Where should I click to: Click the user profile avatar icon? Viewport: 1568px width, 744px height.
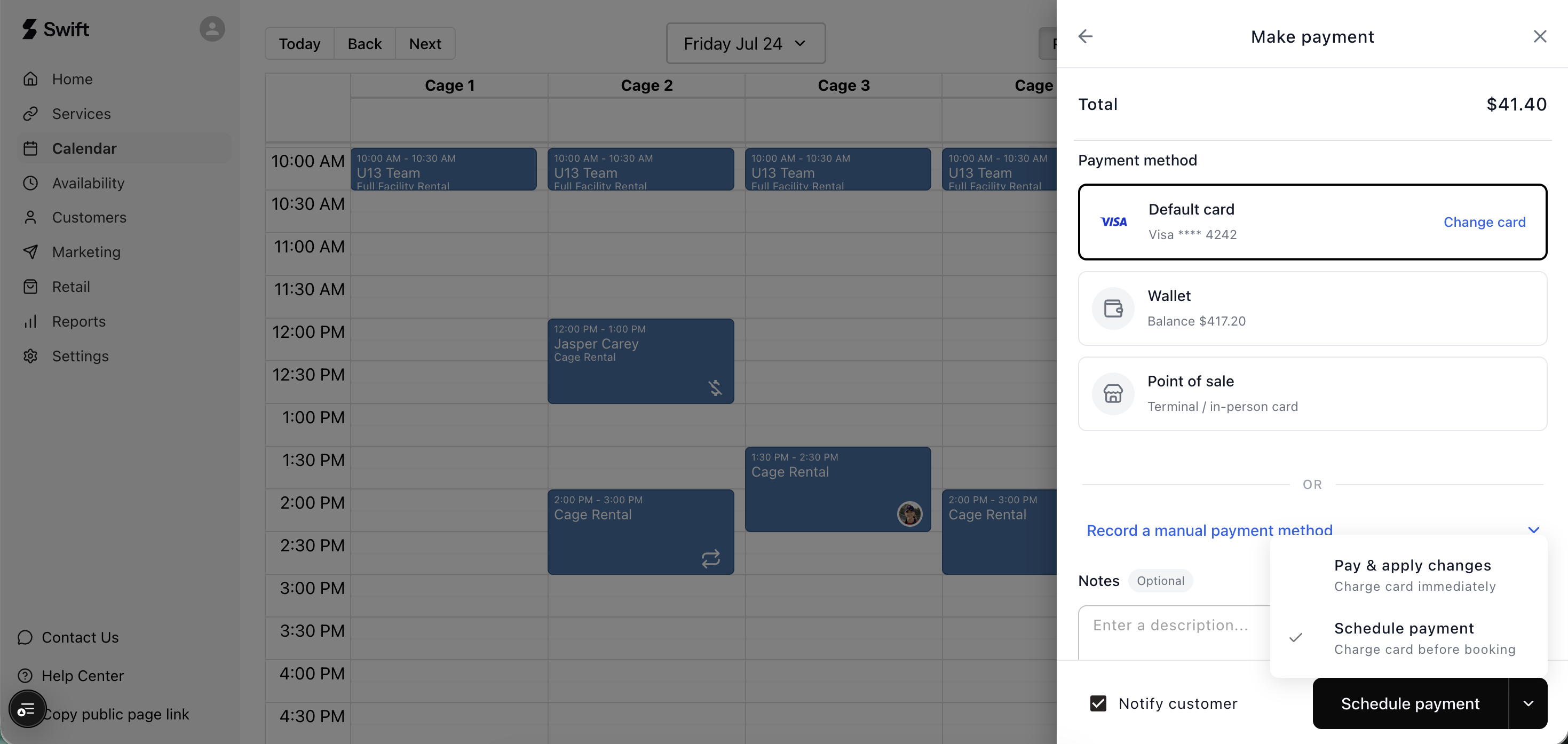pos(212,29)
